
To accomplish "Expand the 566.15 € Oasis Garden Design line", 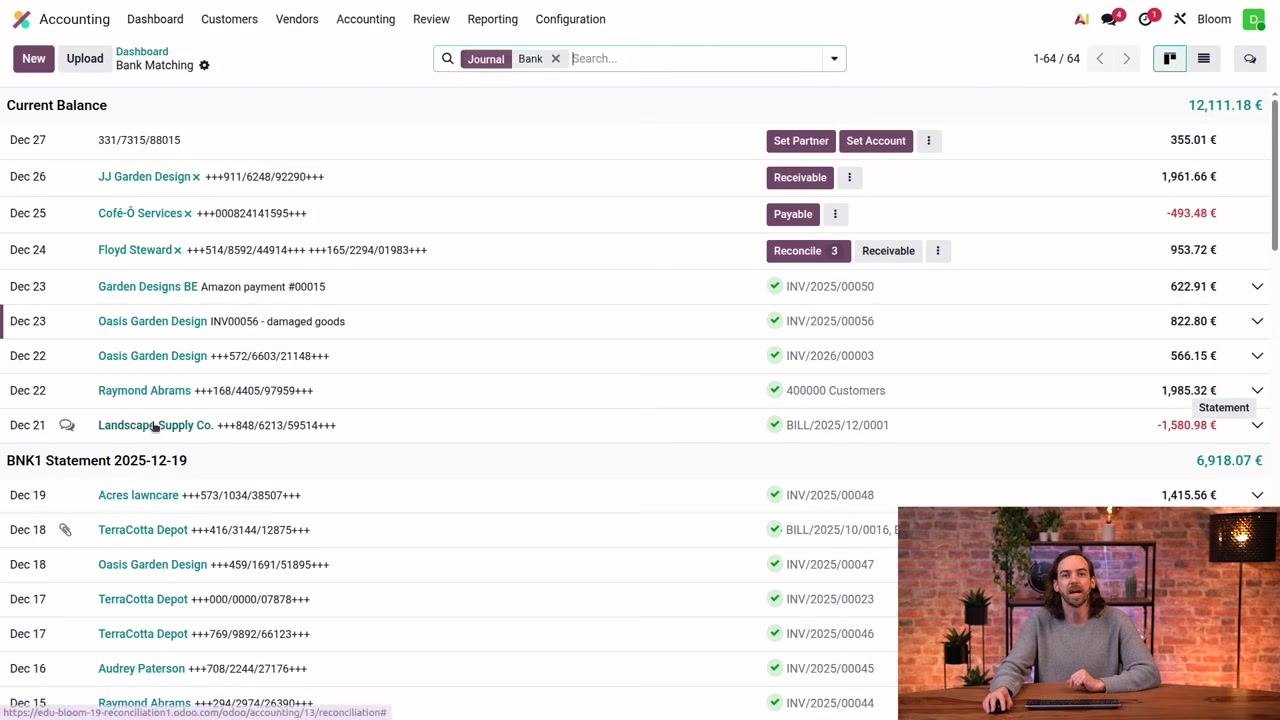I will point(1257,356).
